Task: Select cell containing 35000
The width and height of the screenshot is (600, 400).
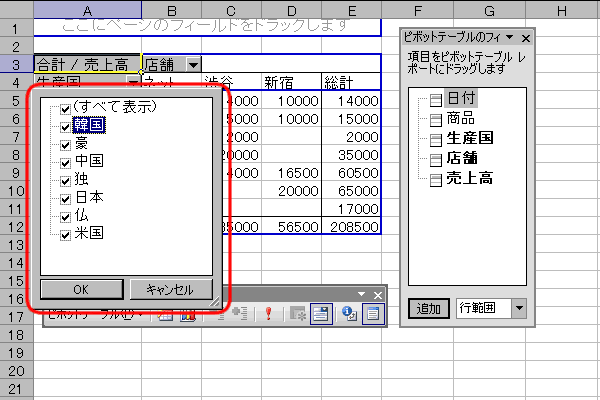Action: [x=351, y=155]
